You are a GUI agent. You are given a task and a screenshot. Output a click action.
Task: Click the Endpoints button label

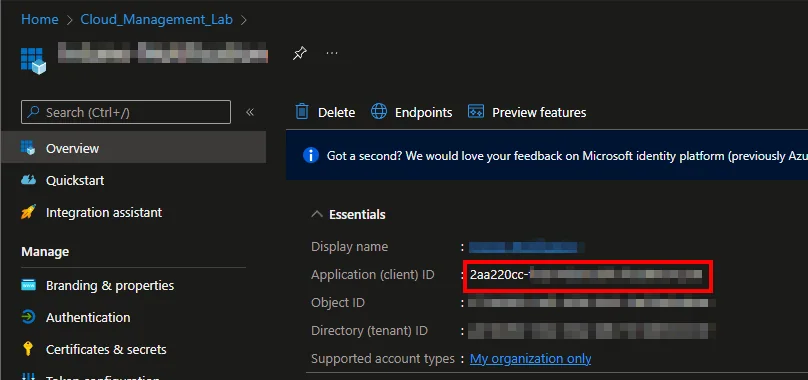[x=424, y=112]
